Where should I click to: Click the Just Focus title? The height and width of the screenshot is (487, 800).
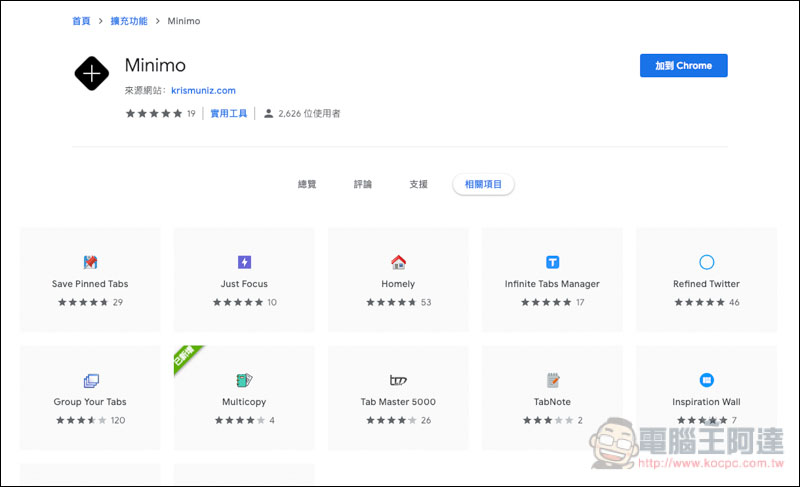pos(244,284)
